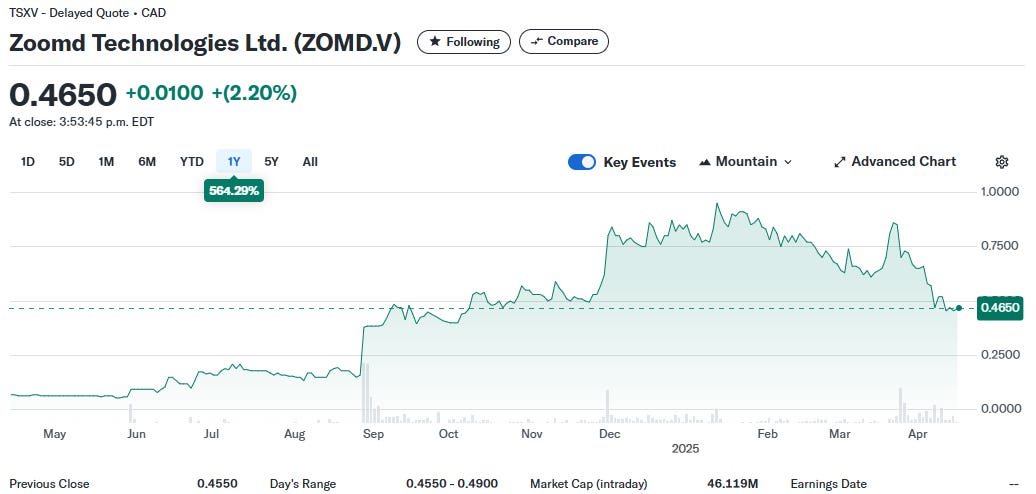Click the Compare button
Viewport: 1036px width, 494px height.
[x=564, y=42]
